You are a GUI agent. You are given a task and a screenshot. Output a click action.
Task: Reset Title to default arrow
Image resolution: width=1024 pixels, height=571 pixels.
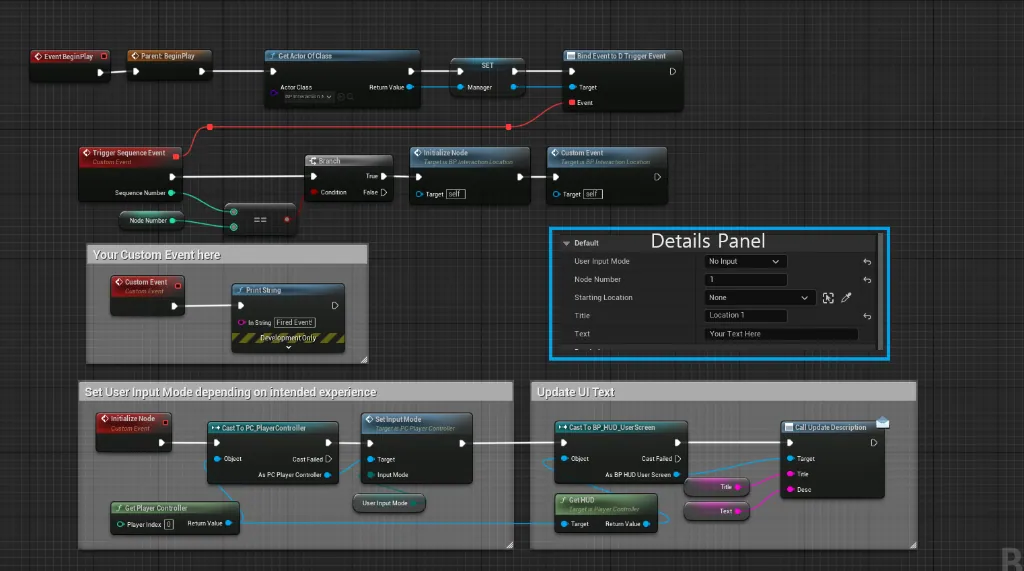[x=867, y=316]
